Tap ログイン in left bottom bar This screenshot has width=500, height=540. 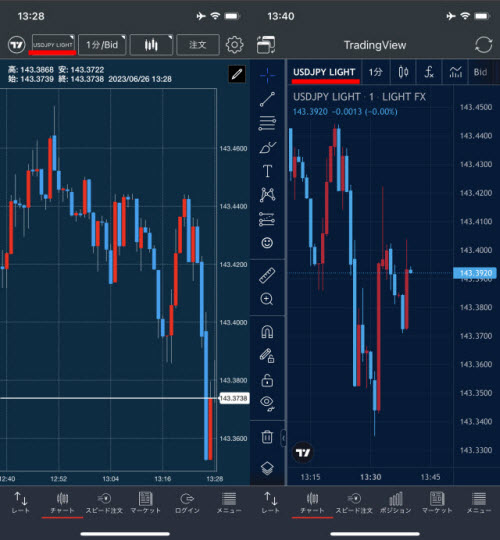187,503
